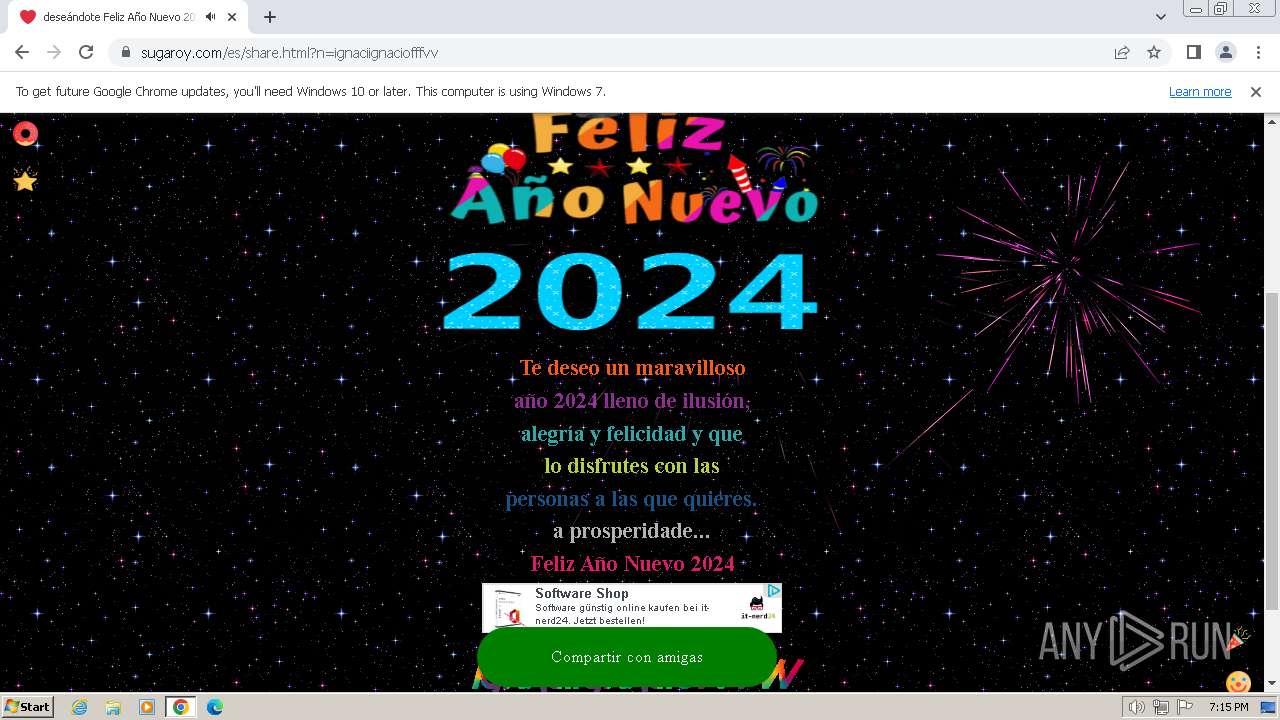
Task: Click the red donut icon on page
Action: 25,133
